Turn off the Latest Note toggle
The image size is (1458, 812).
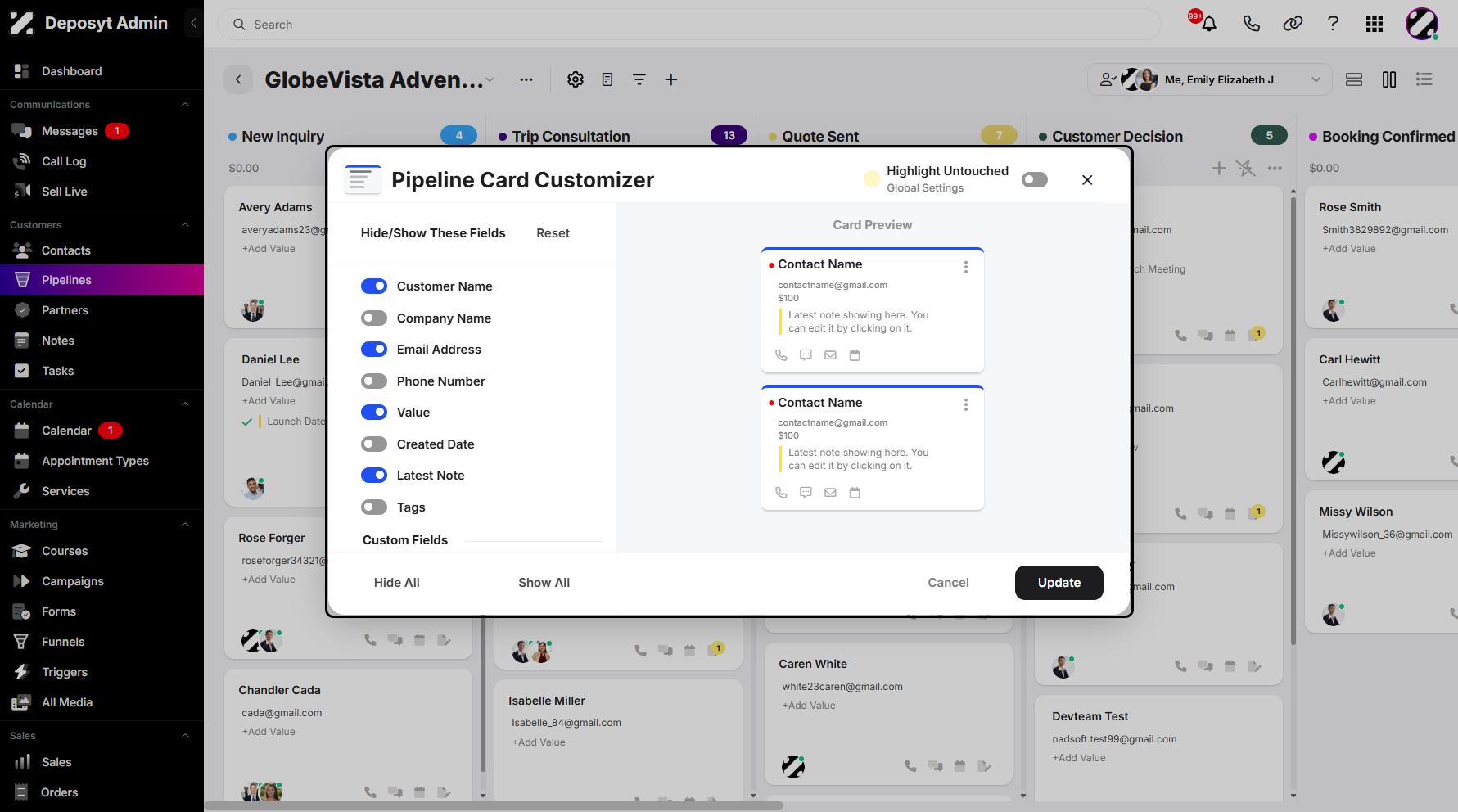pyautogui.click(x=374, y=475)
